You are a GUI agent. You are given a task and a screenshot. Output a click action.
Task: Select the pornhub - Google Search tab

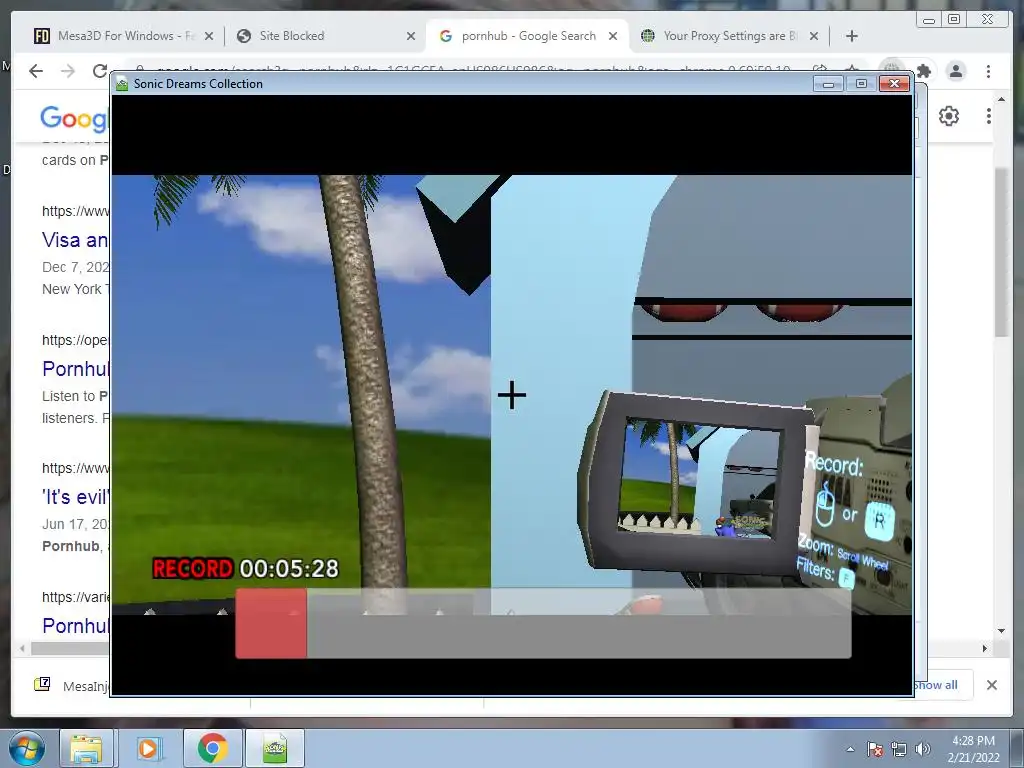(x=528, y=36)
